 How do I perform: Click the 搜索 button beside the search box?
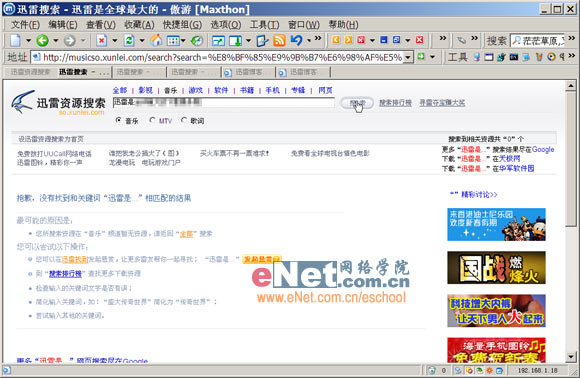[357, 103]
